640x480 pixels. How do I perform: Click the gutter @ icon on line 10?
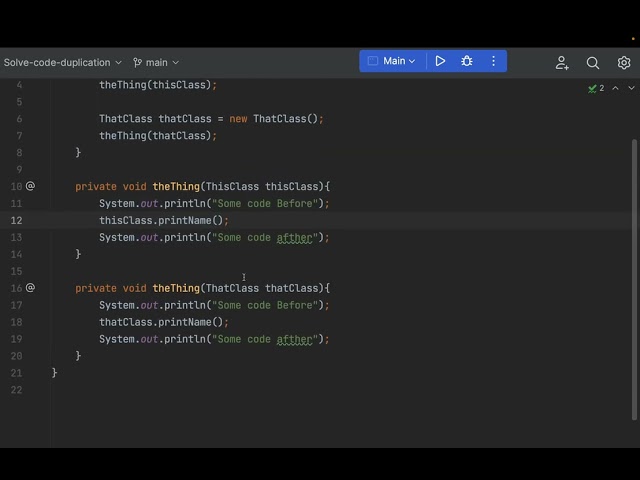coord(30,186)
